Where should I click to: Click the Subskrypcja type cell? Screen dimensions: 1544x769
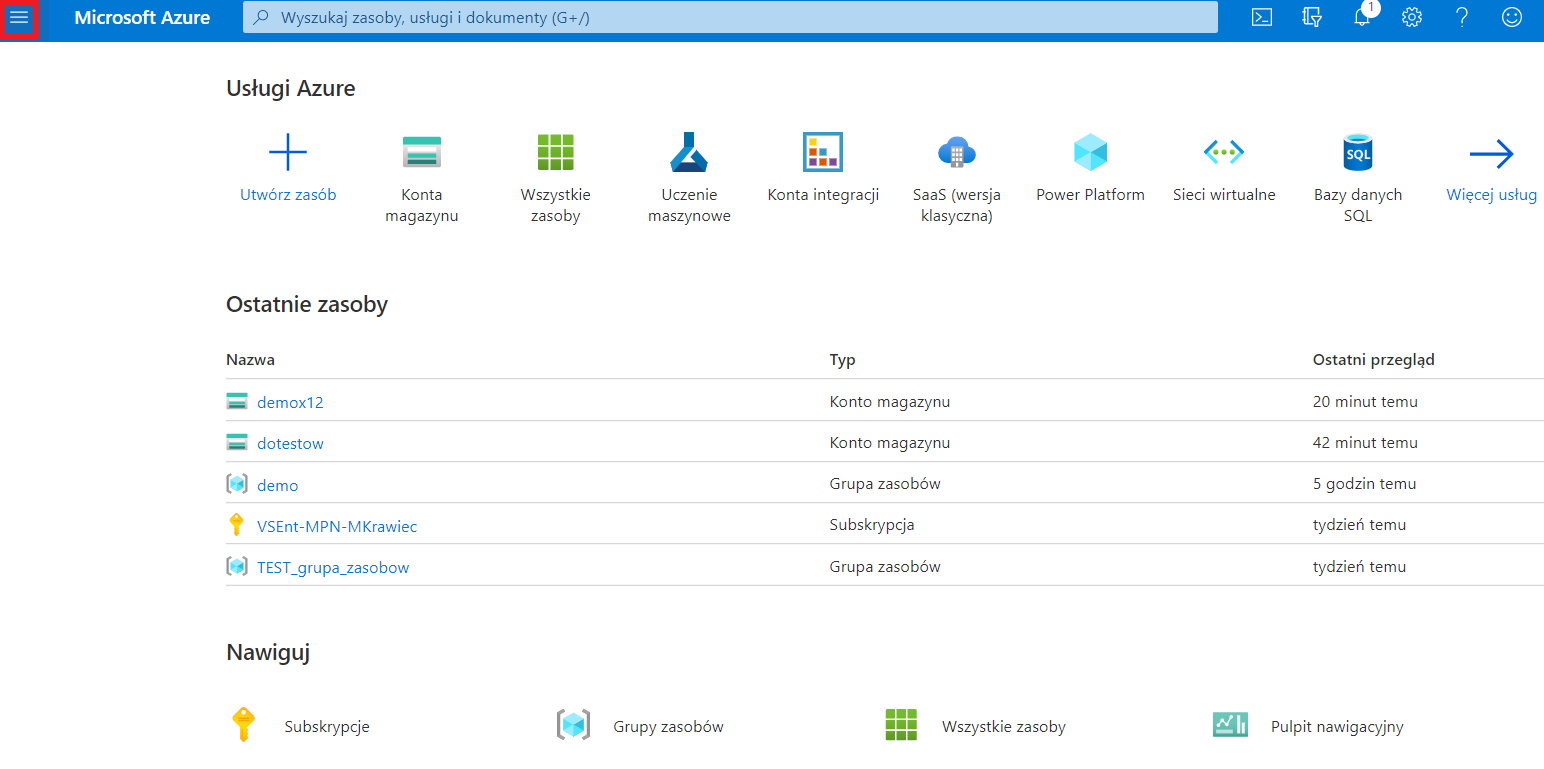coord(872,525)
